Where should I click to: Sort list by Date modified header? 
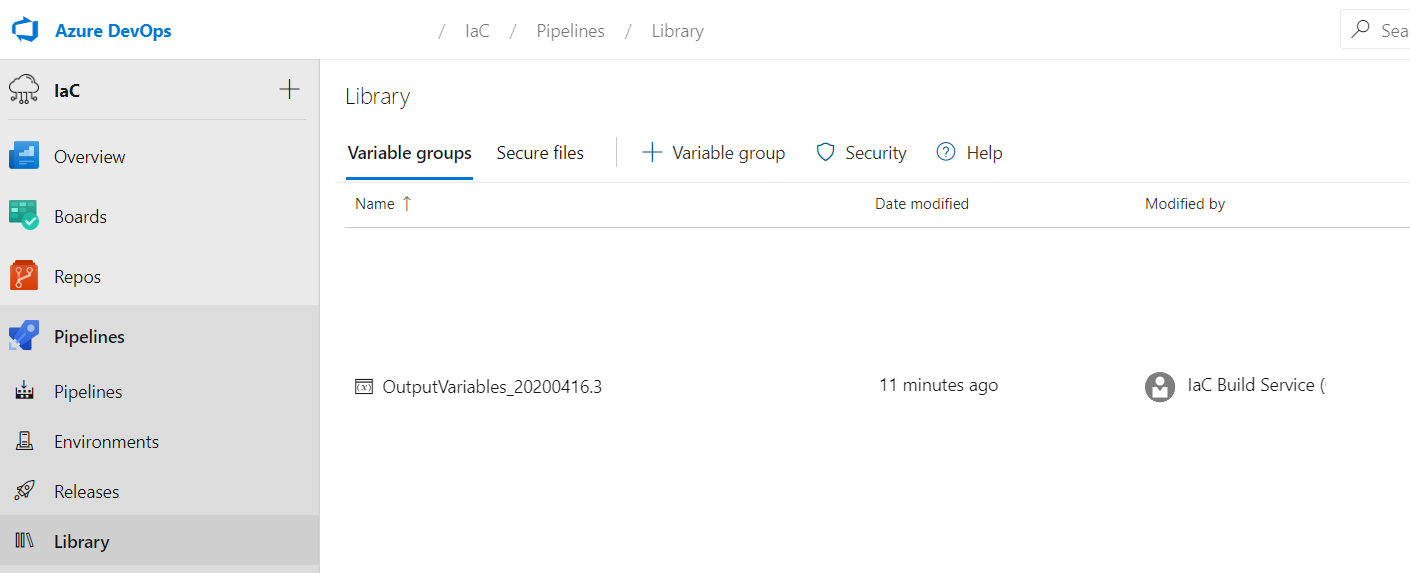pos(921,204)
